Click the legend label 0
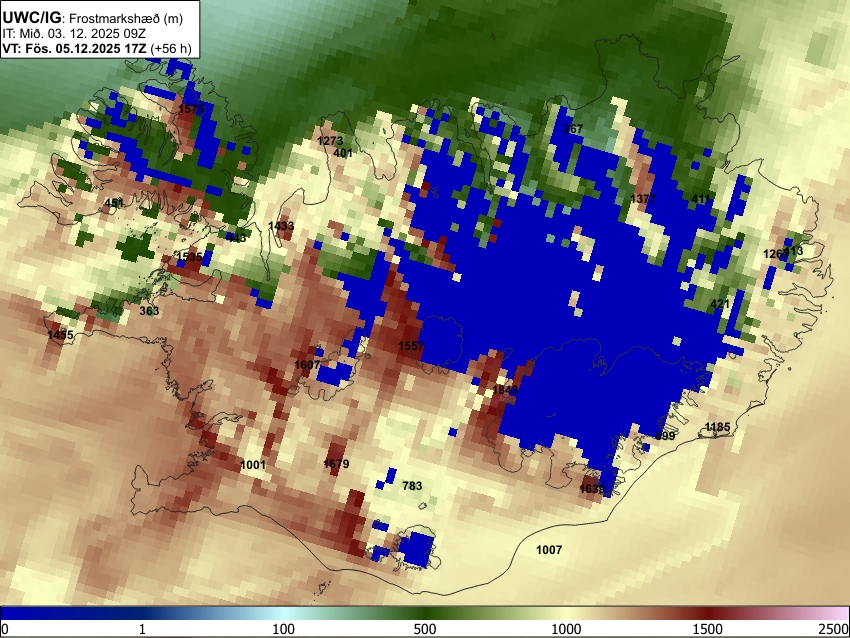 coord(5,629)
